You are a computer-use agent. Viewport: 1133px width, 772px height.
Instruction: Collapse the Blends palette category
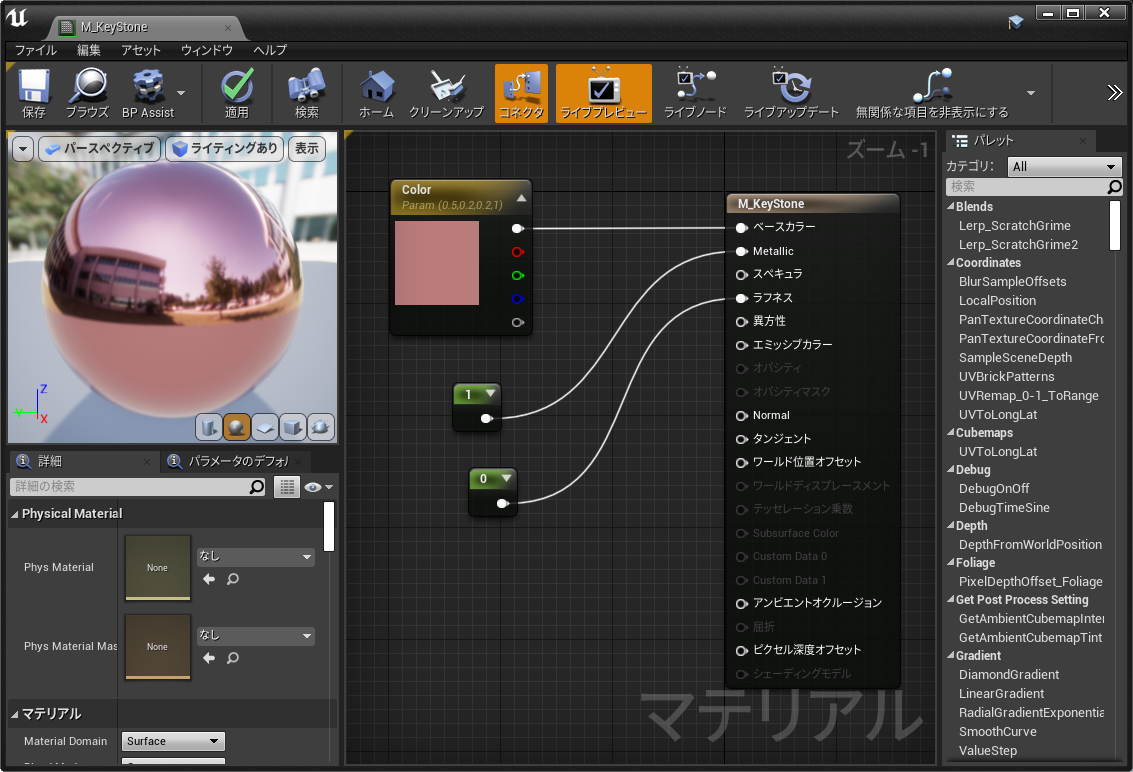[951, 207]
